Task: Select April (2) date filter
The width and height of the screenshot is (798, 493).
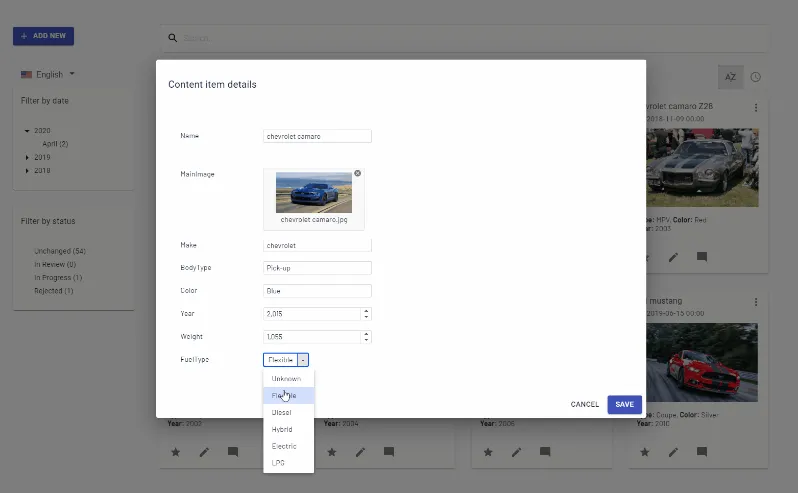Action: coord(55,144)
